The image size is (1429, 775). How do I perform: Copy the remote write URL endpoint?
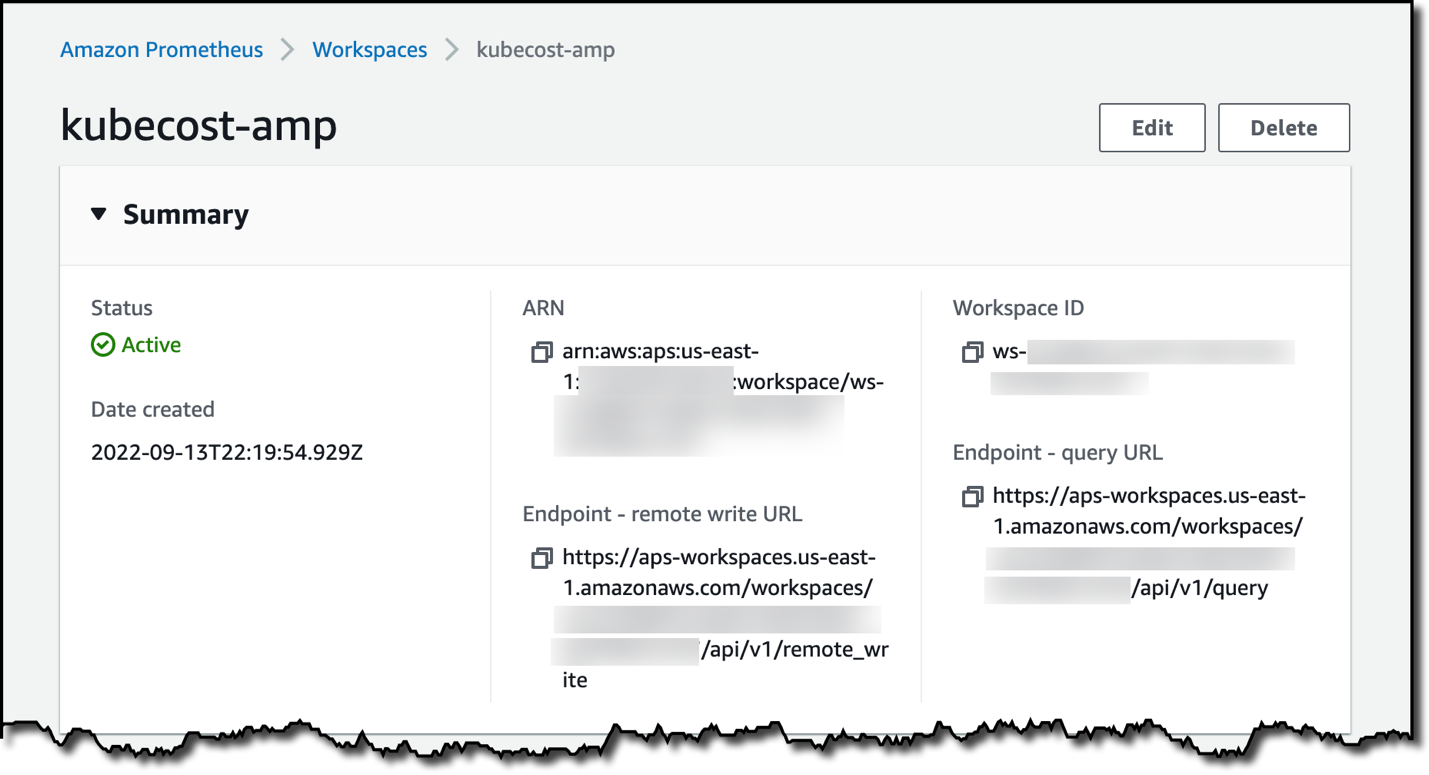point(542,558)
